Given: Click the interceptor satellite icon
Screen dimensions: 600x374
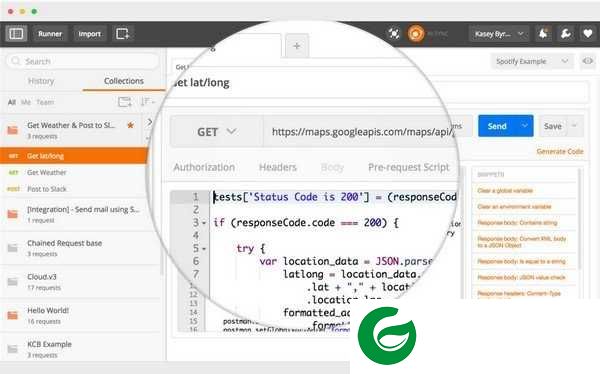Looking at the screenshot, I should tap(394, 34).
